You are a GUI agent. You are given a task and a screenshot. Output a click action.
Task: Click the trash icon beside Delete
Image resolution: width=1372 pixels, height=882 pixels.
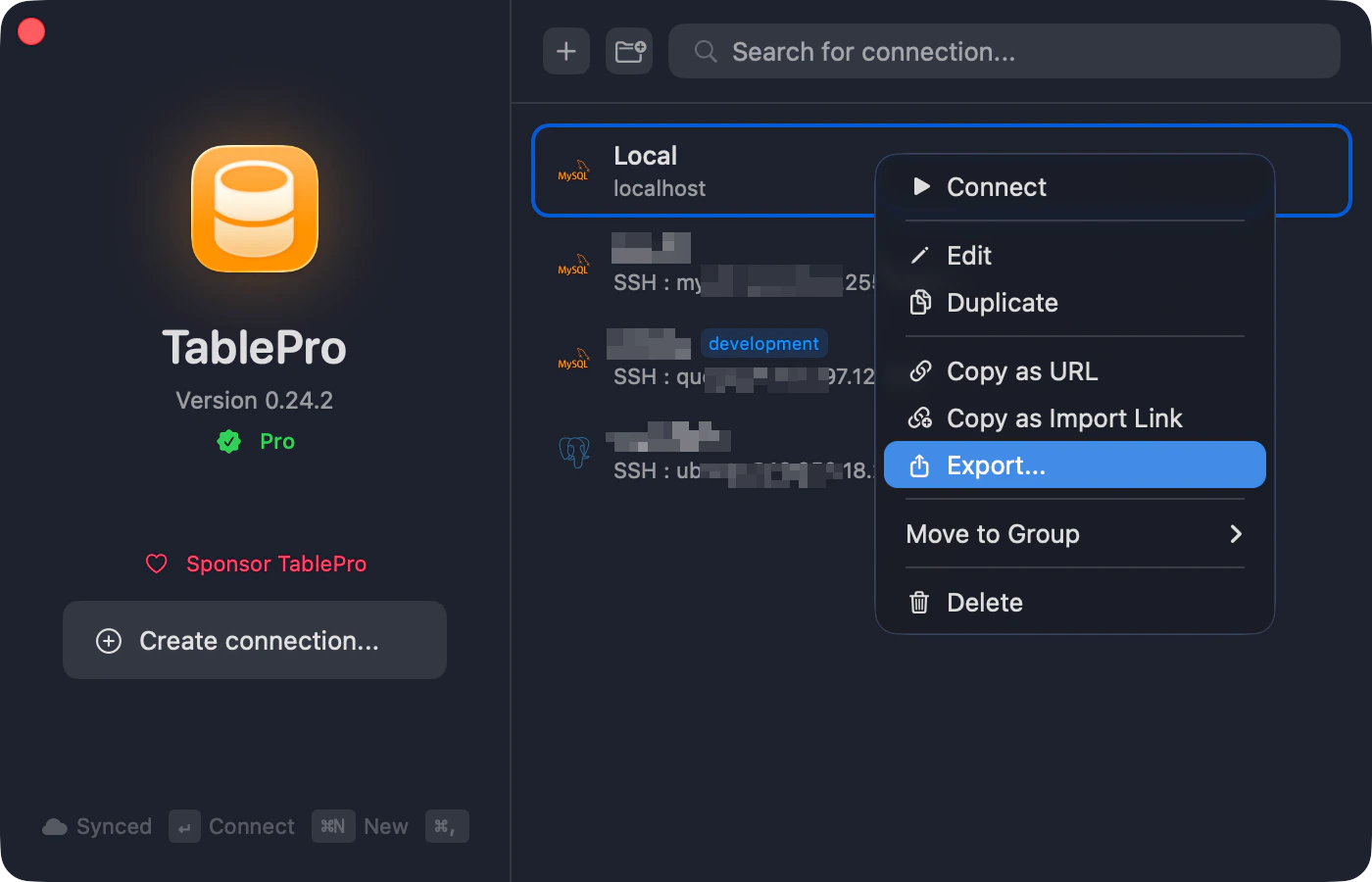[918, 602]
